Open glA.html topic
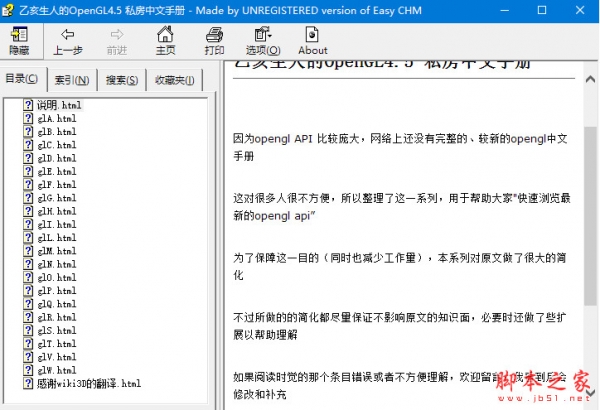The image size is (600, 410). [57, 119]
